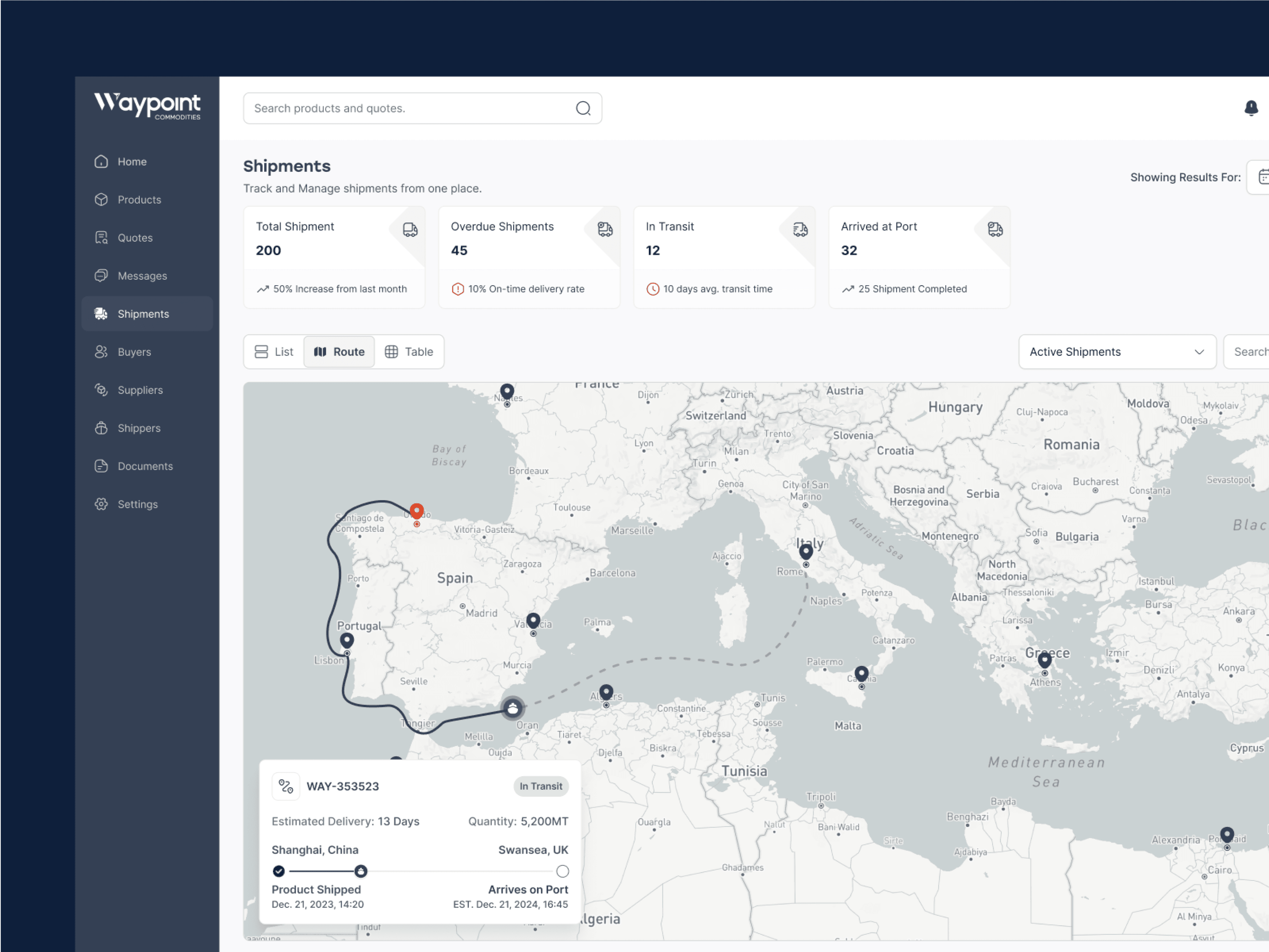This screenshot has height=952, width=1269.
Task: Click the In Transit status badge
Action: pos(541,786)
